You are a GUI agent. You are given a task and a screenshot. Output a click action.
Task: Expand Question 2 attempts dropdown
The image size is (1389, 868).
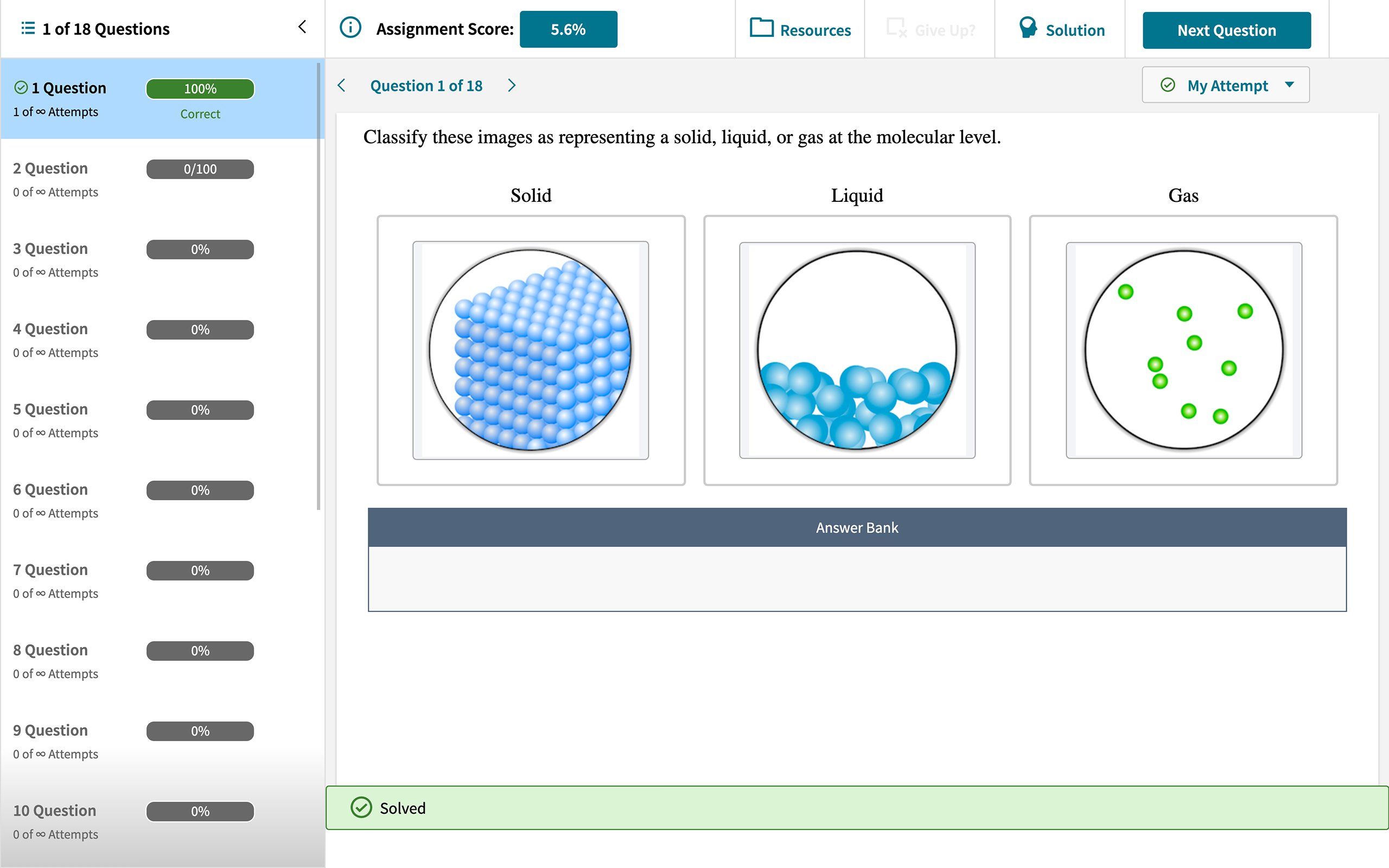click(200, 168)
